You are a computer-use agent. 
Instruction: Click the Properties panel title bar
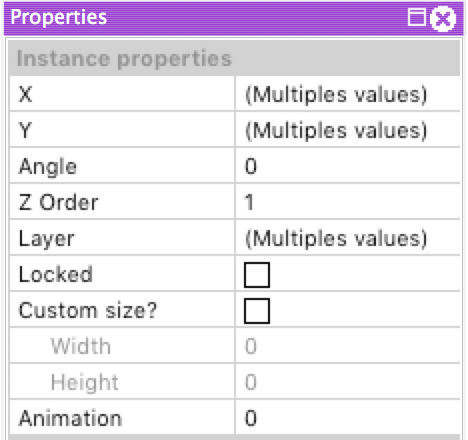[x=234, y=18]
